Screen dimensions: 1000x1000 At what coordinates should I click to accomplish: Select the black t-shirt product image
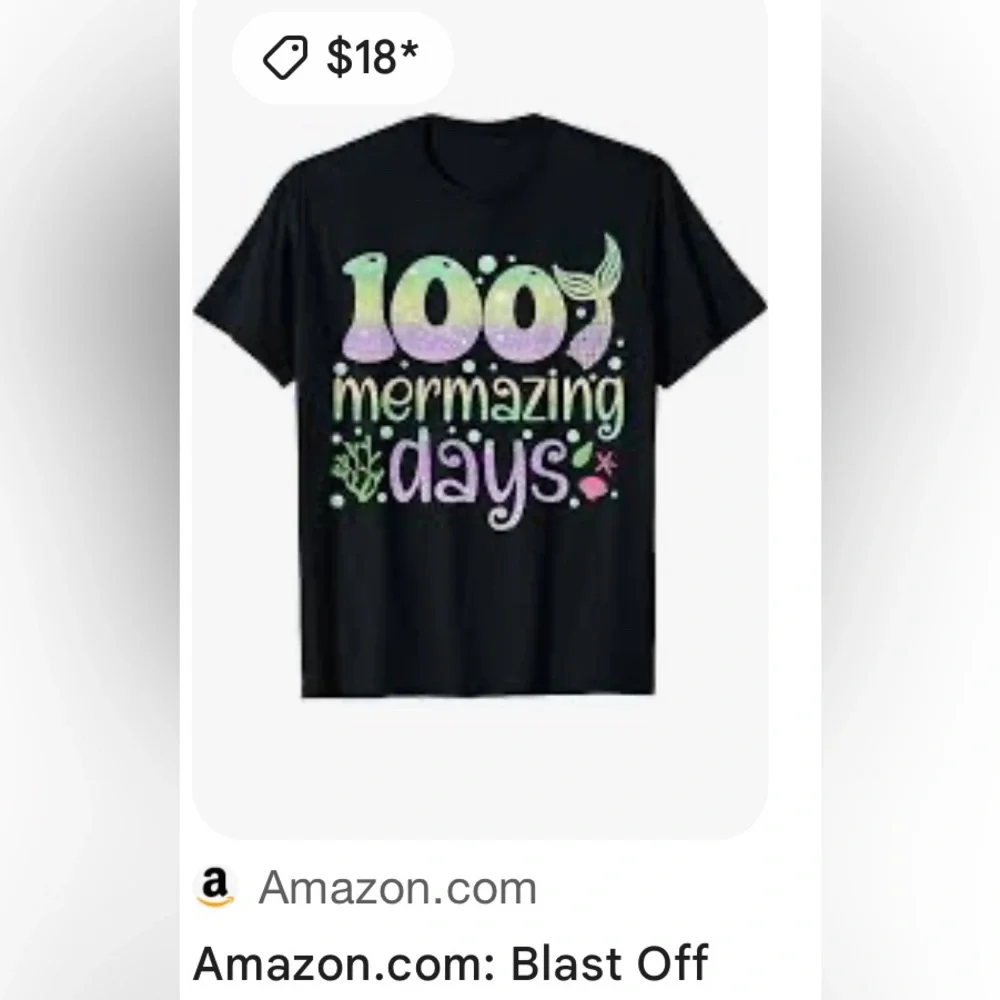(x=480, y=406)
